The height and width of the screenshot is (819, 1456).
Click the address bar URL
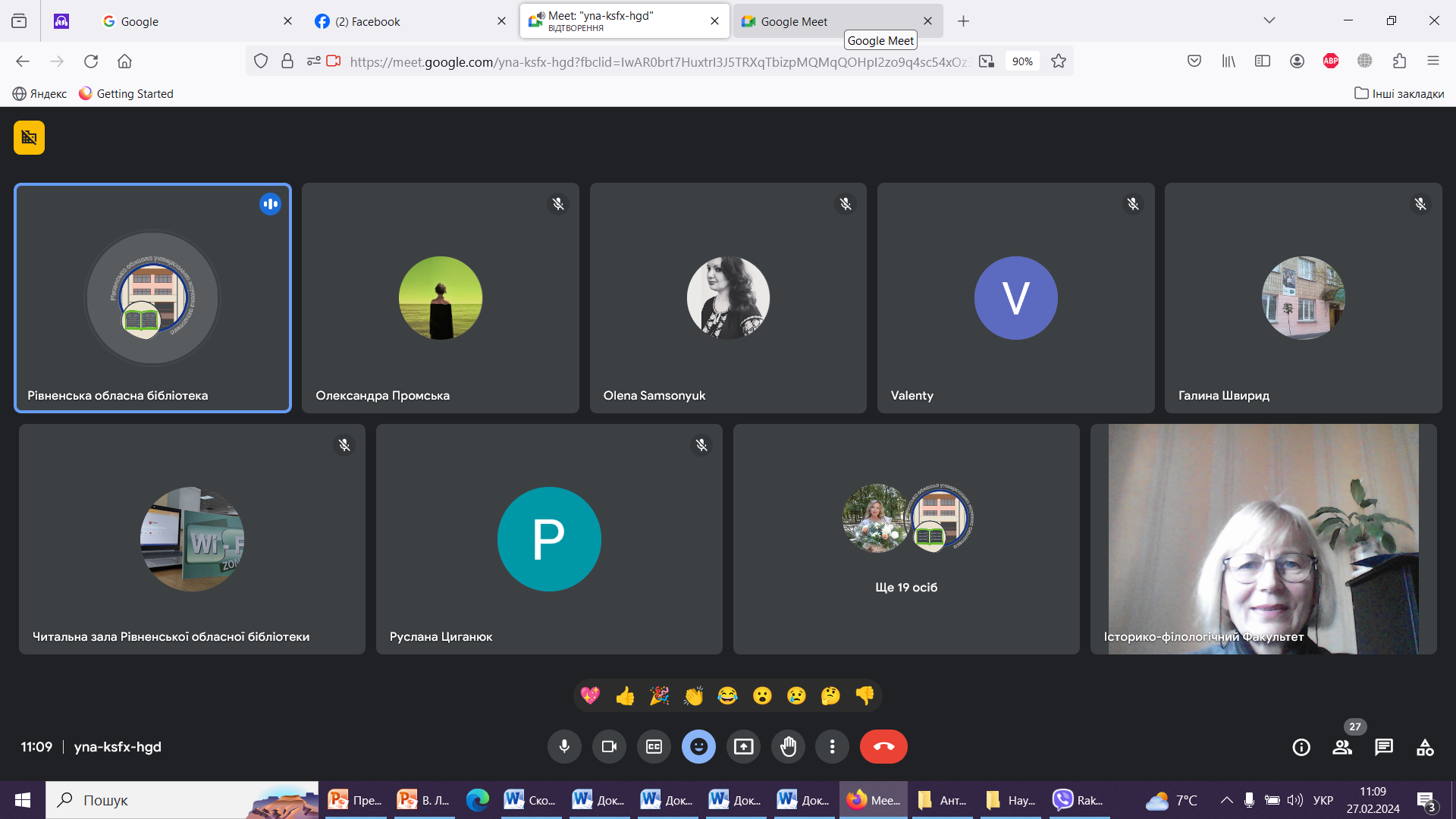(658, 62)
